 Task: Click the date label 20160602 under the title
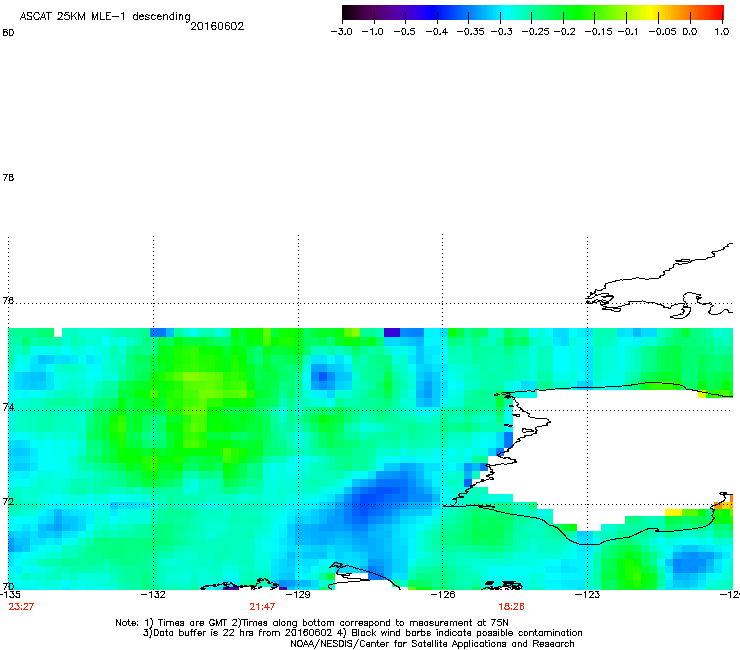[217, 26]
